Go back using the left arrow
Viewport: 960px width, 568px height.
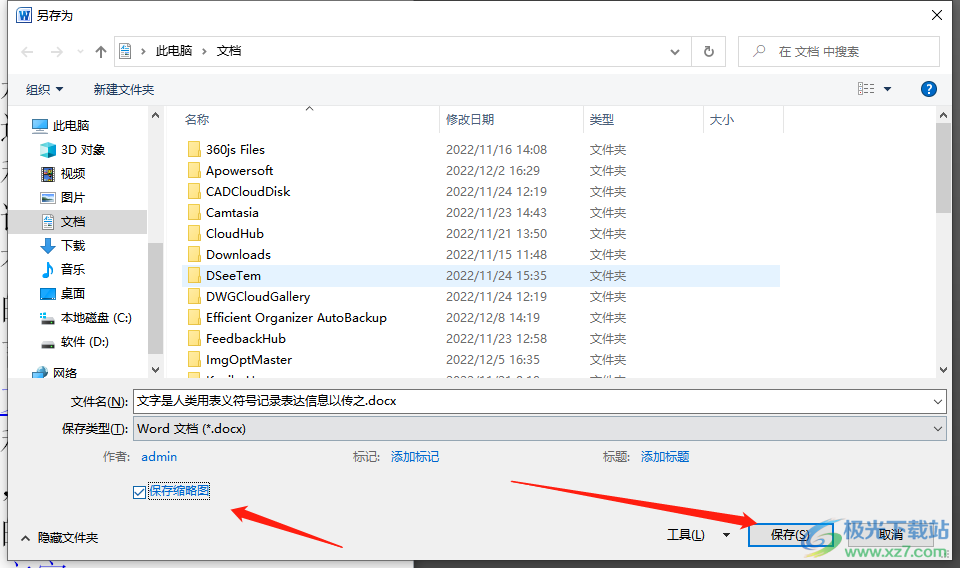tap(27, 52)
